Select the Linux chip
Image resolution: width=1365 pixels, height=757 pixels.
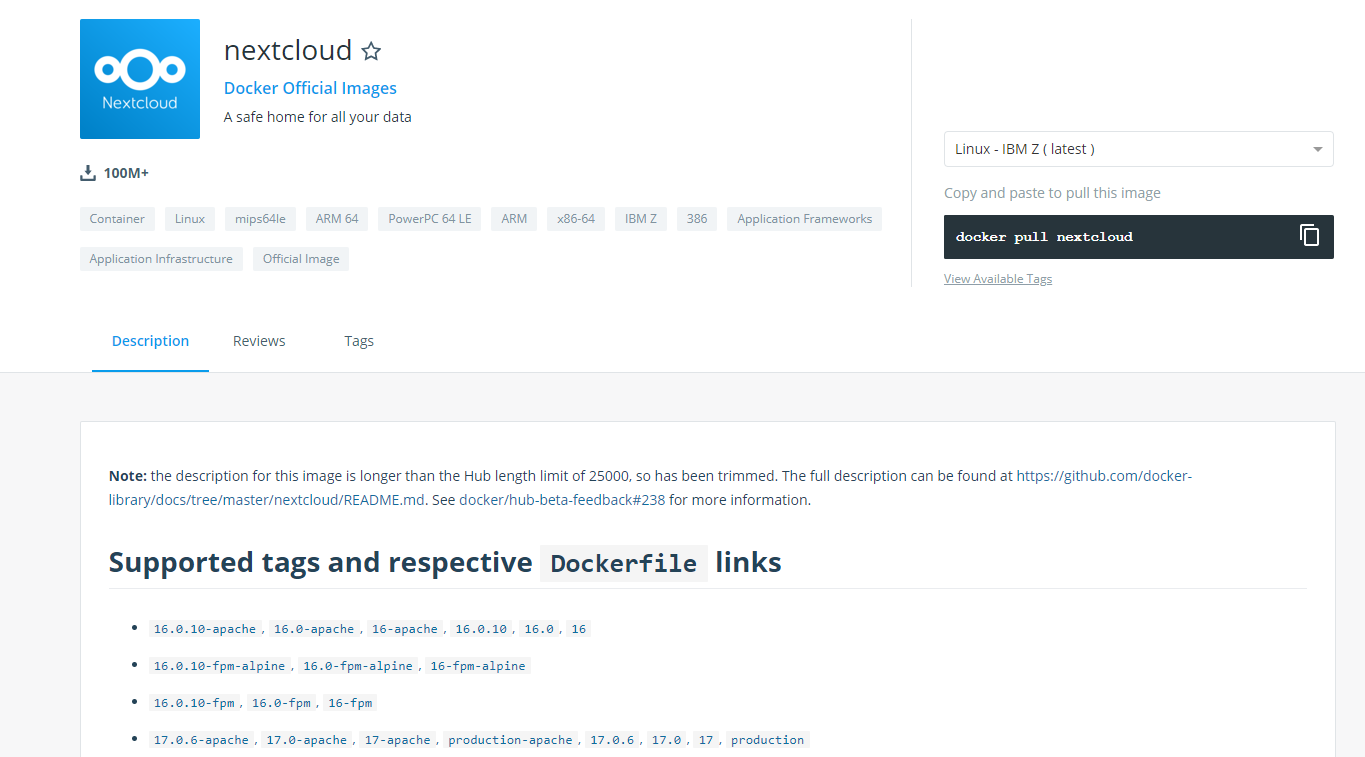click(190, 219)
